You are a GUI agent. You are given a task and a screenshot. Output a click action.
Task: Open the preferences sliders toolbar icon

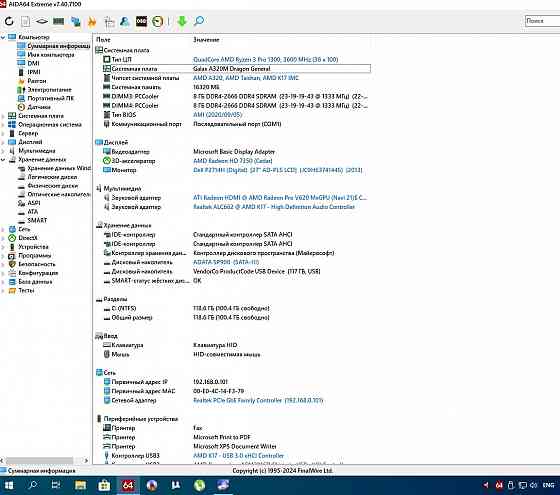109,22
